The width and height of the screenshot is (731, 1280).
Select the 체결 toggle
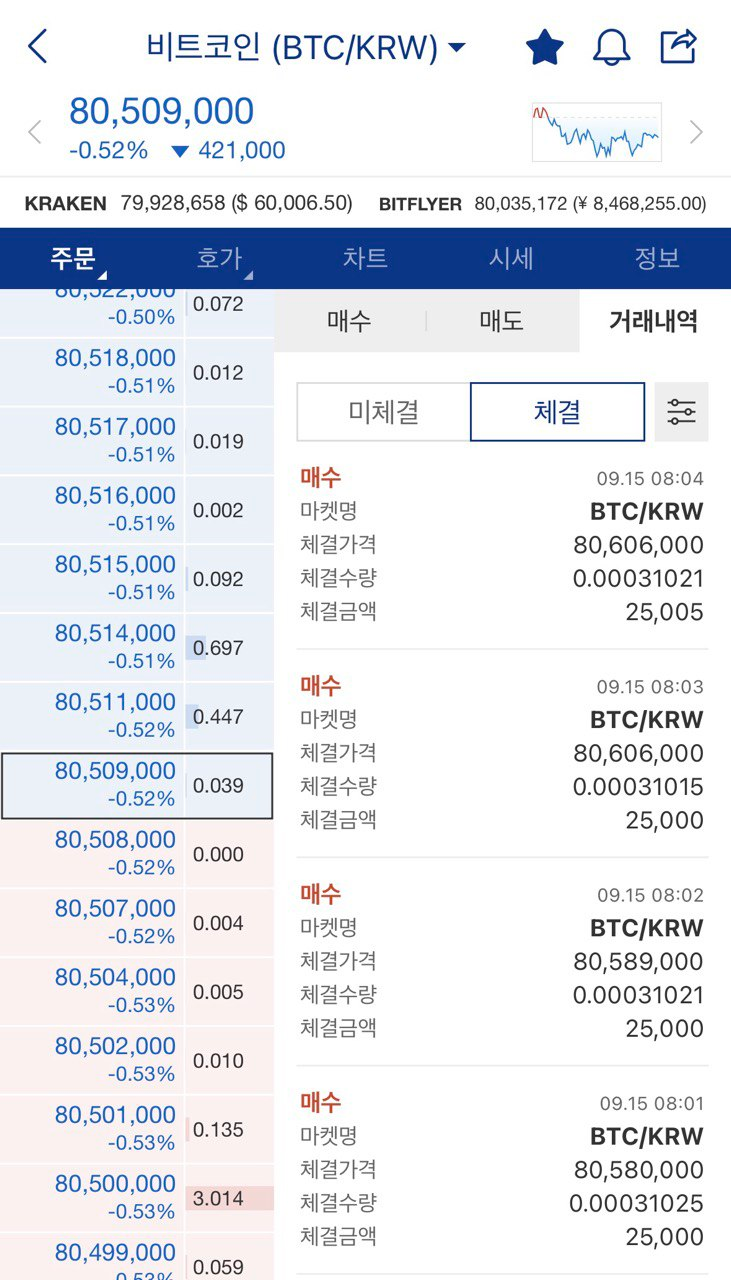[x=557, y=412]
